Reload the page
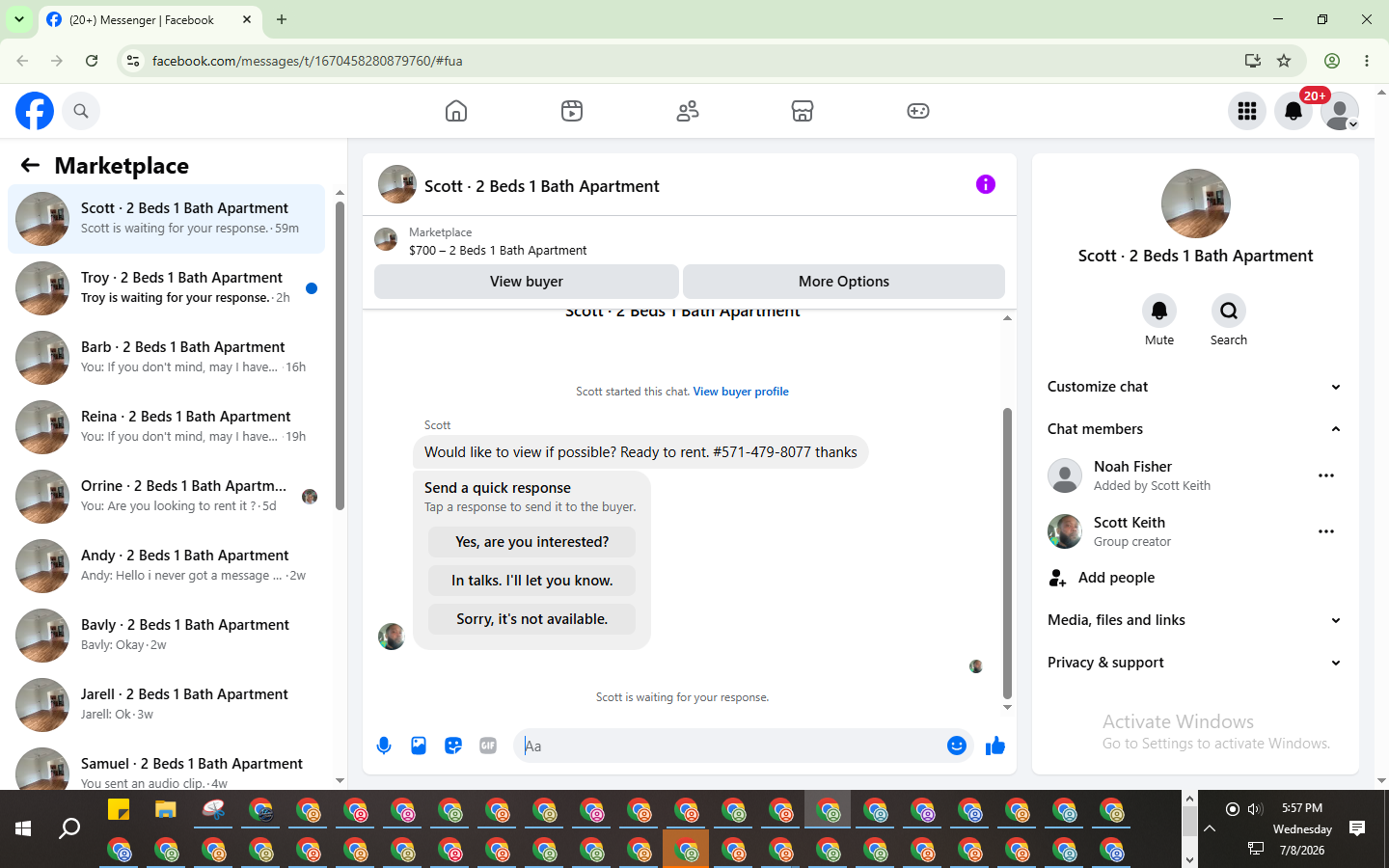 (x=92, y=61)
